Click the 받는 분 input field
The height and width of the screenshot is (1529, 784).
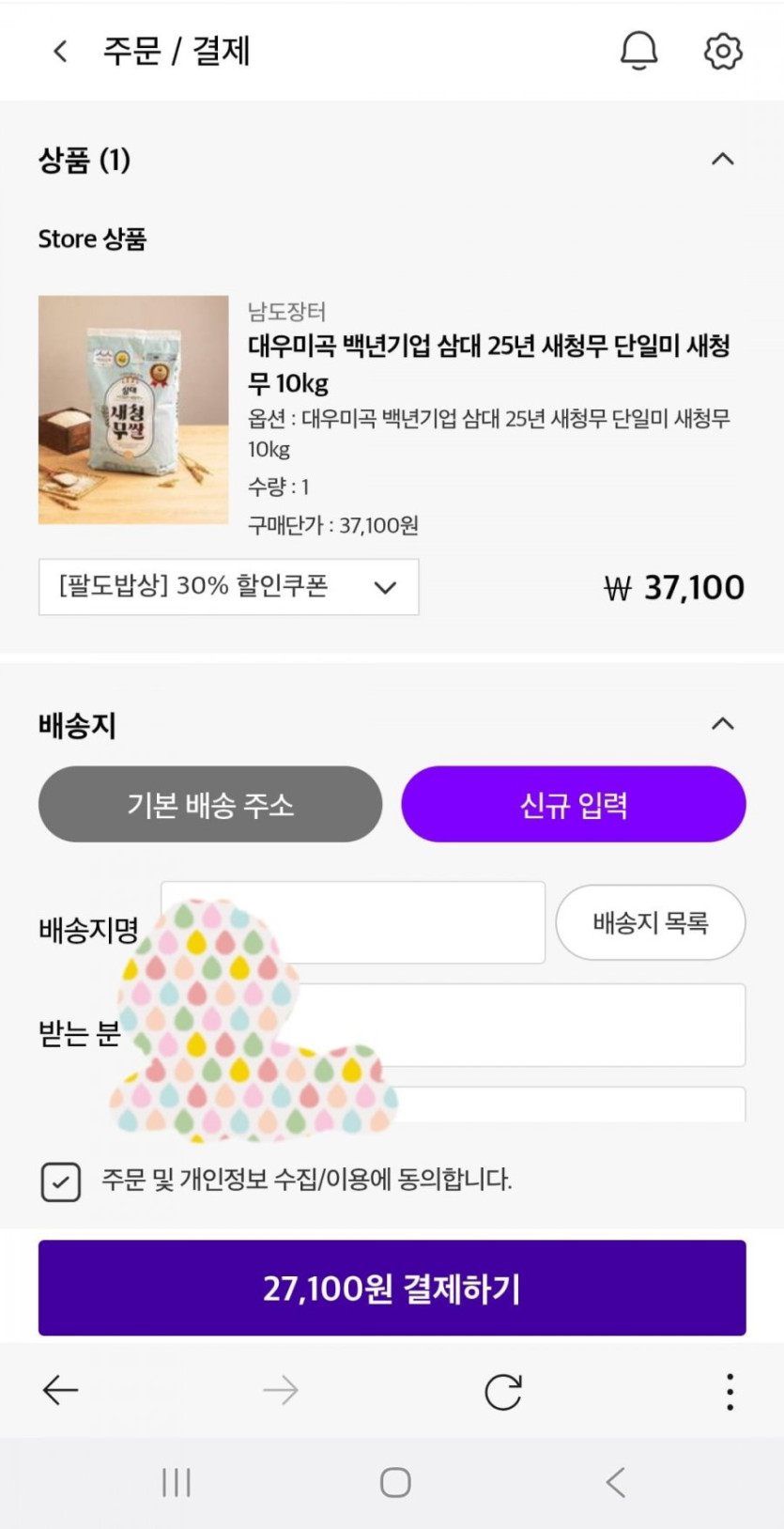(x=563, y=1025)
